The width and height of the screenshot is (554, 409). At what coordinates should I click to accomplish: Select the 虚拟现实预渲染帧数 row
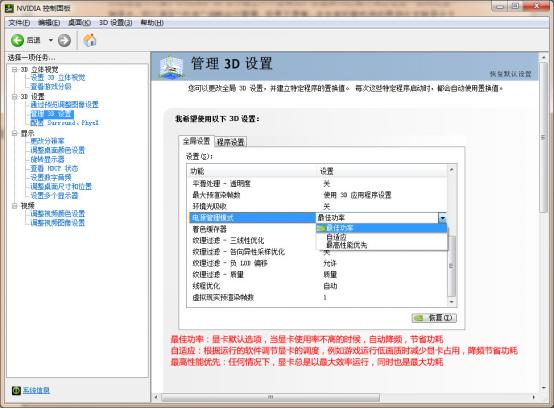tap(318, 297)
